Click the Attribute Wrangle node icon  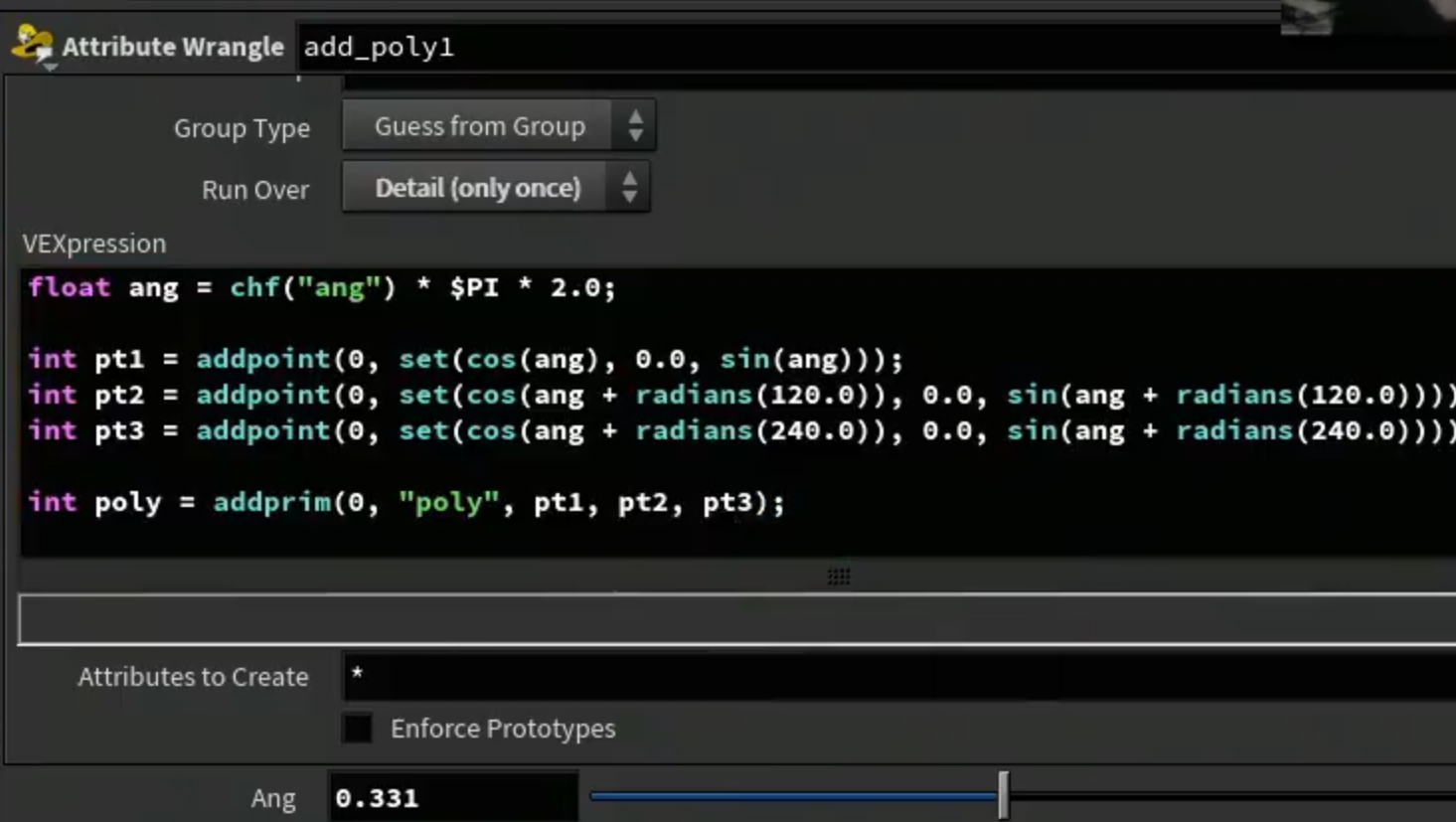pyautogui.click(x=33, y=45)
